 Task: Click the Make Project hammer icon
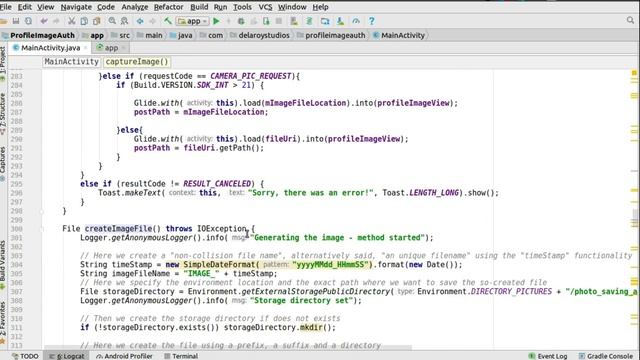click(168, 21)
